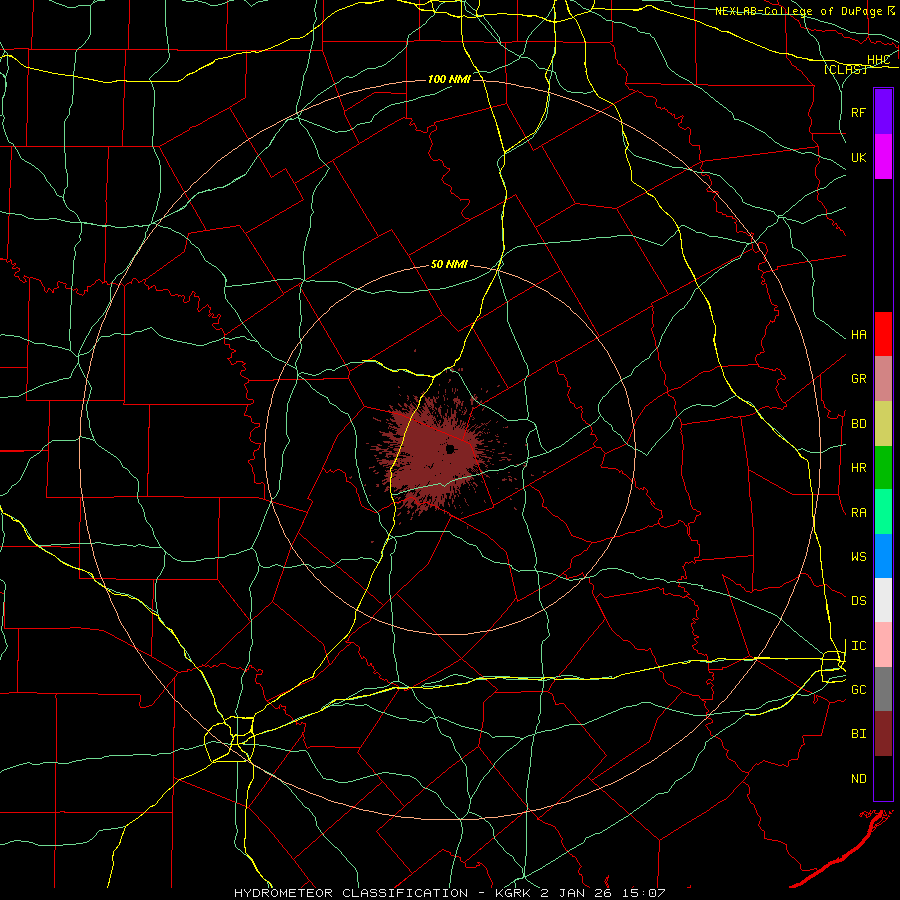
Task: Click the [CLAS] label under HHC
Action: point(845,69)
